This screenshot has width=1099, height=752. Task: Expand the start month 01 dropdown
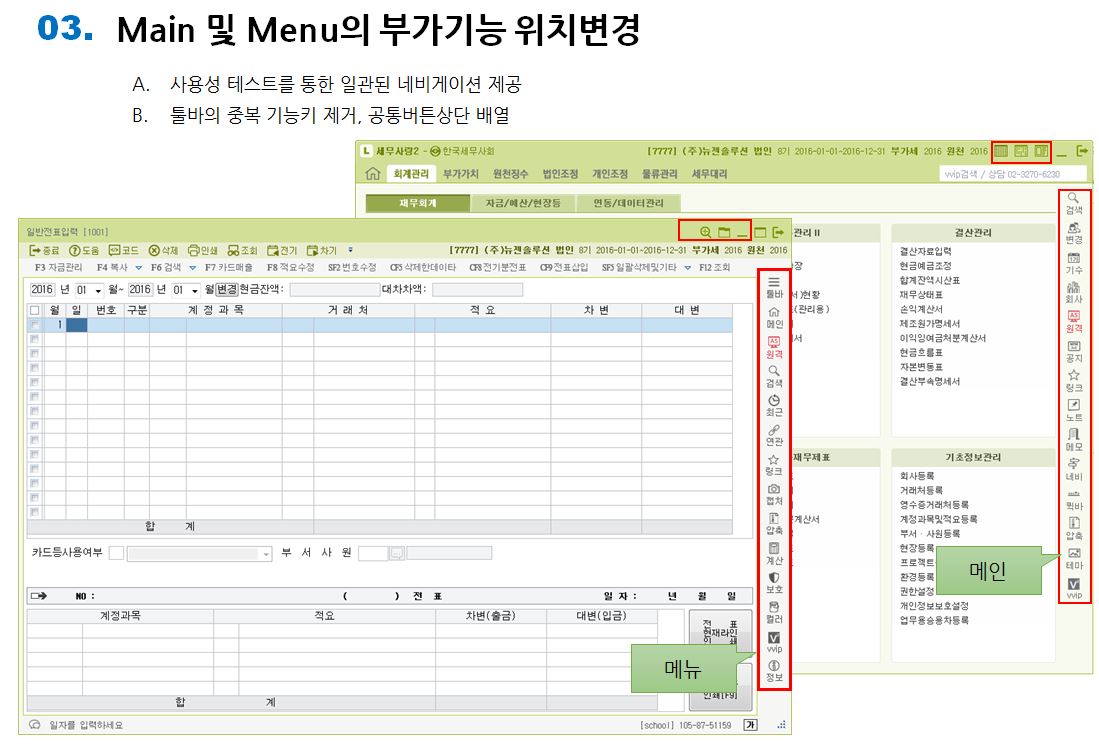coord(98,290)
